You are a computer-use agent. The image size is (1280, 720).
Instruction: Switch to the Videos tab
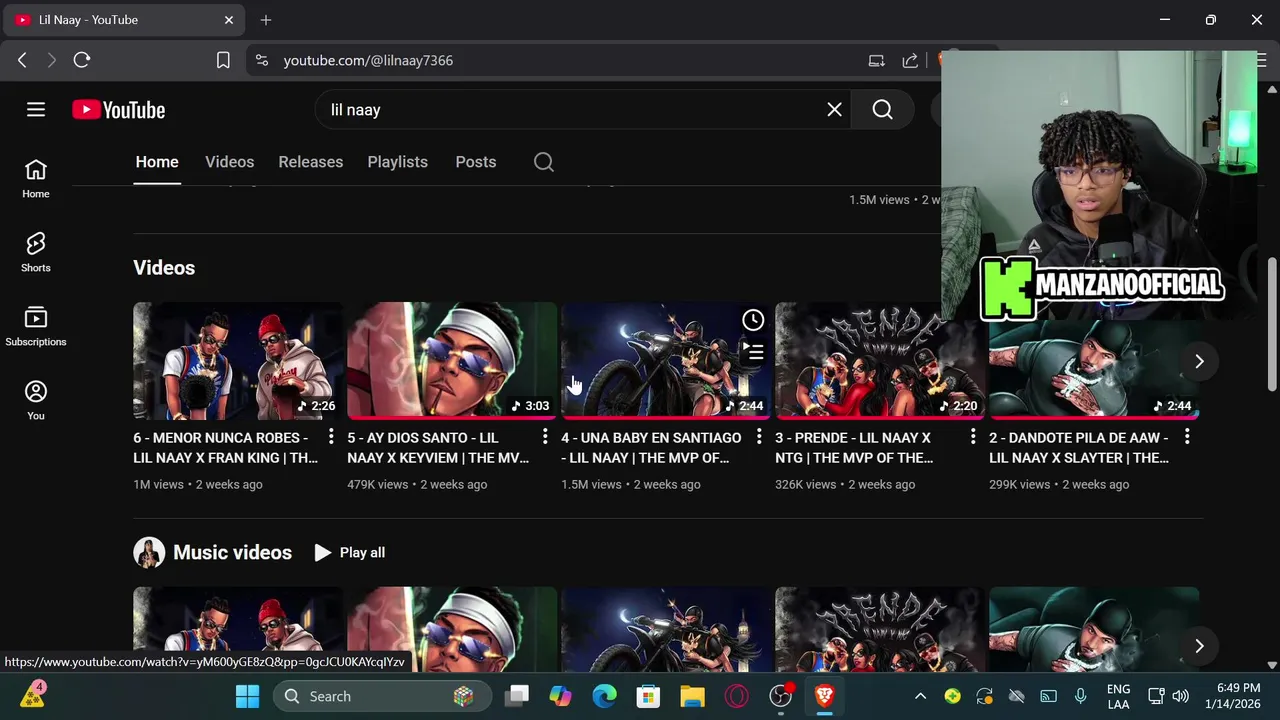[229, 162]
